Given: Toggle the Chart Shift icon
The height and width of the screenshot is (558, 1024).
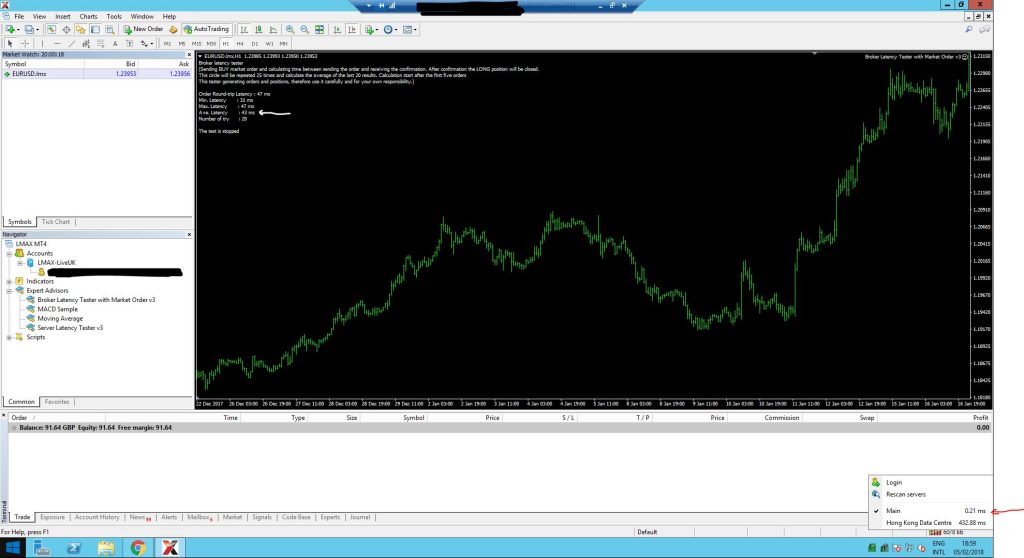Looking at the screenshot, I should pos(352,29).
